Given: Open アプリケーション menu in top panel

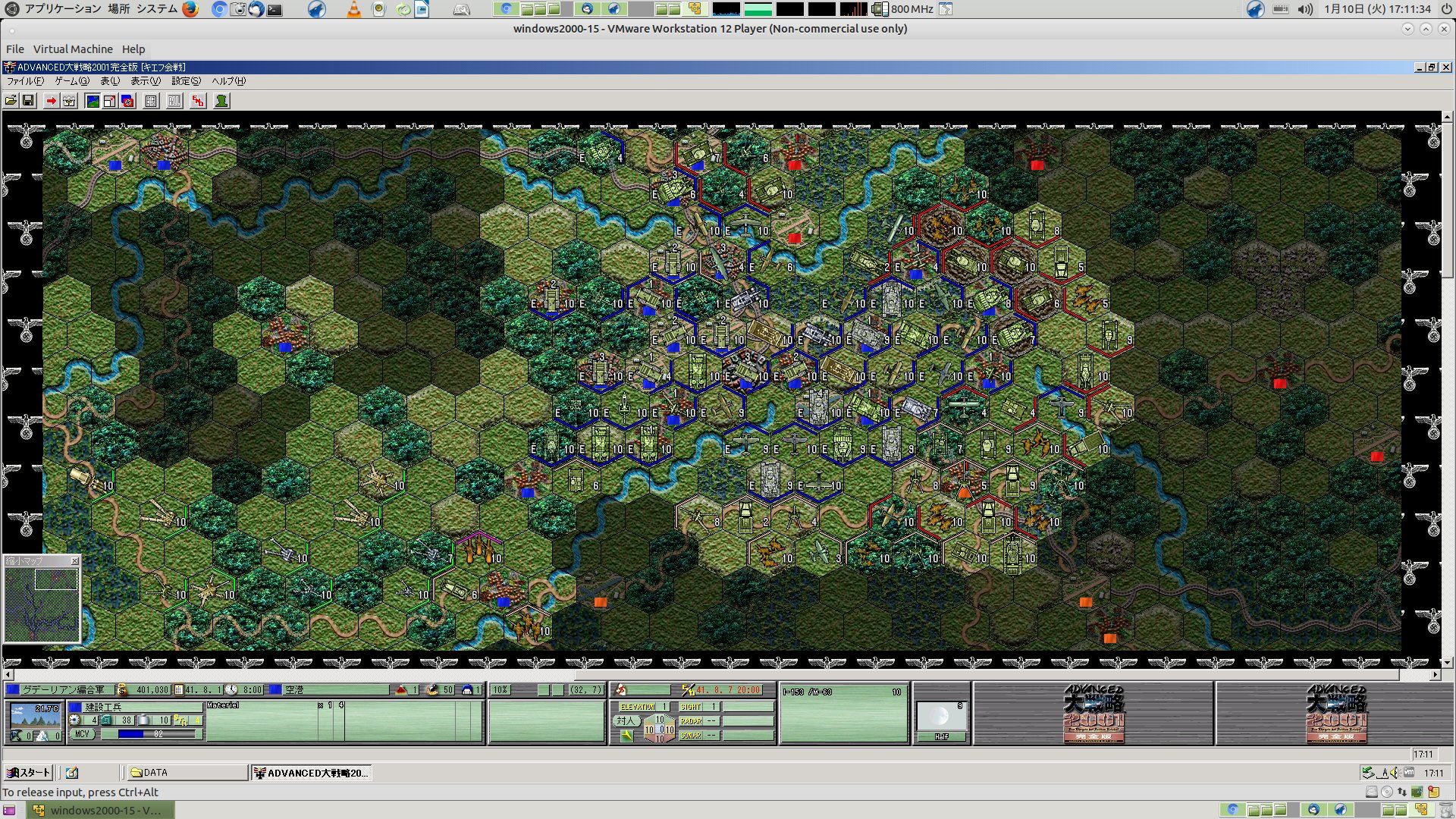Looking at the screenshot, I should pyautogui.click(x=62, y=9).
